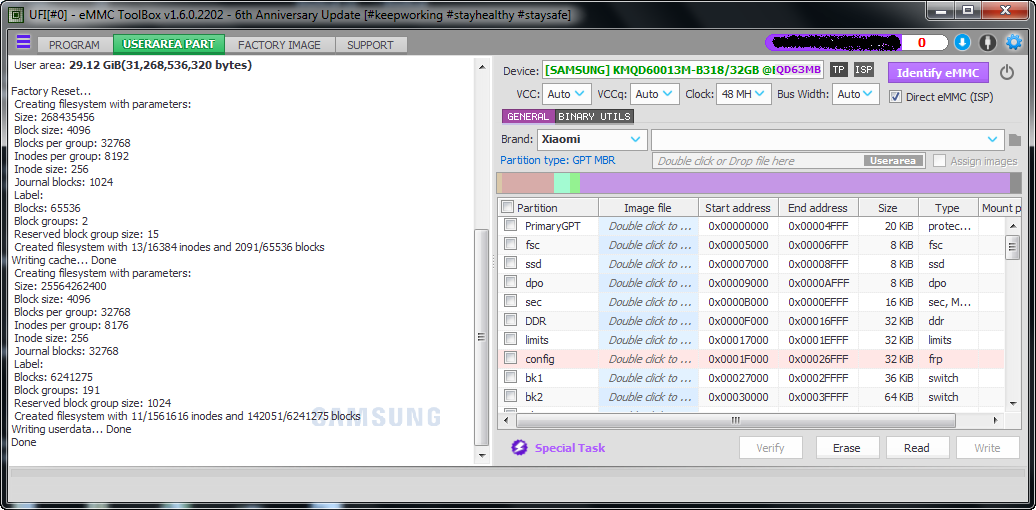
Task: Click the UFI application title icon
Action: pyautogui.click(x=17, y=14)
